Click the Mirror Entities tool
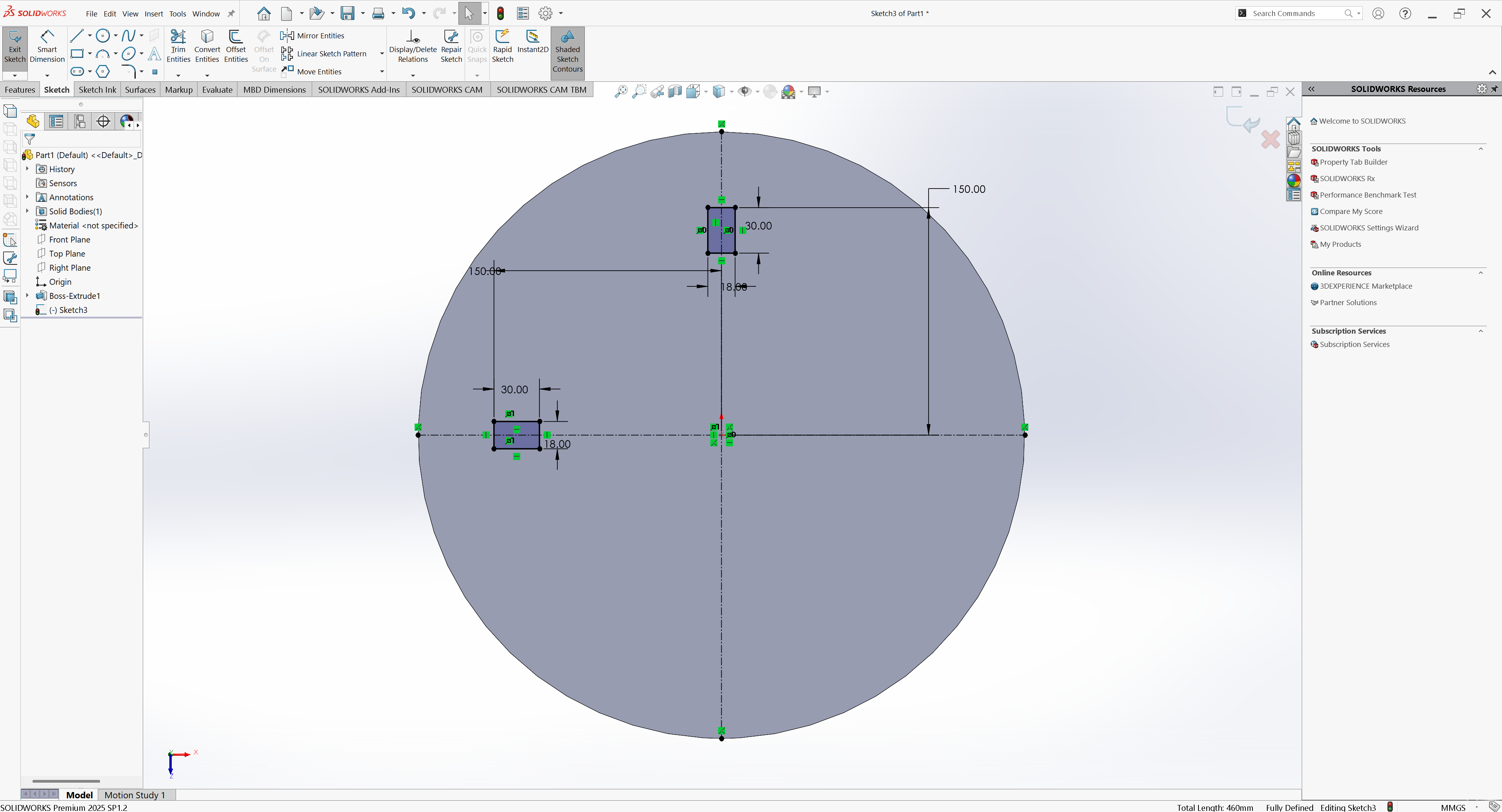 coord(320,36)
